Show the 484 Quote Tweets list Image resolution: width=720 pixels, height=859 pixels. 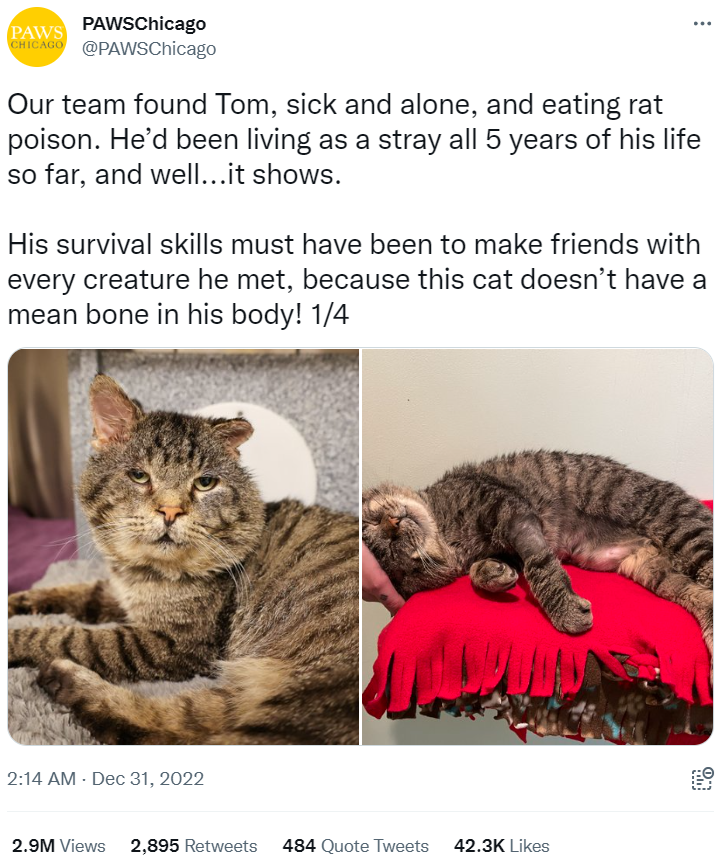(x=356, y=845)
